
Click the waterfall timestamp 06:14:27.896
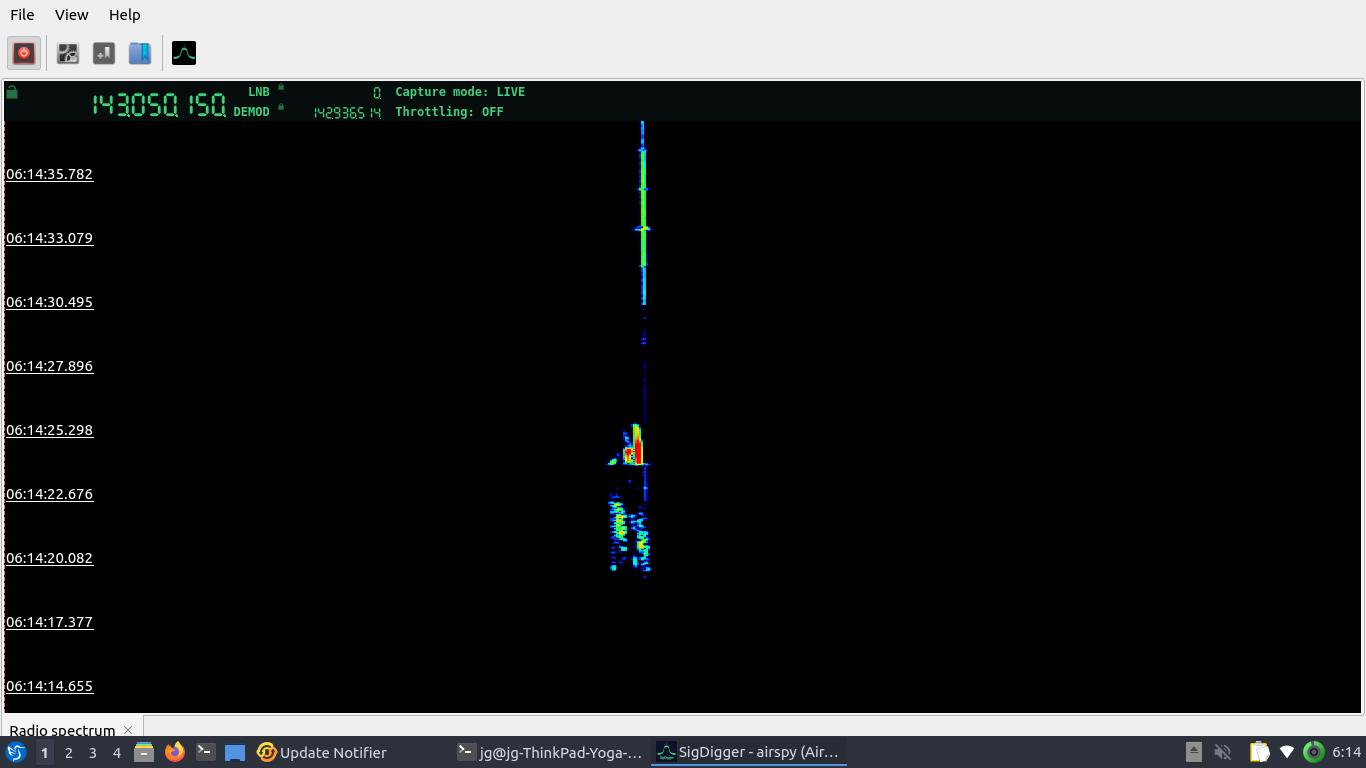pyautogui.click(x=49, y=366)
